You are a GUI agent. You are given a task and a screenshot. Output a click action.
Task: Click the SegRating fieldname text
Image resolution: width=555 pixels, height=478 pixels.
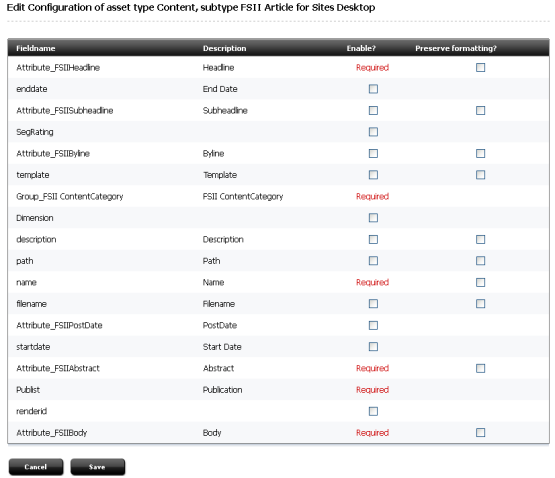35,132
